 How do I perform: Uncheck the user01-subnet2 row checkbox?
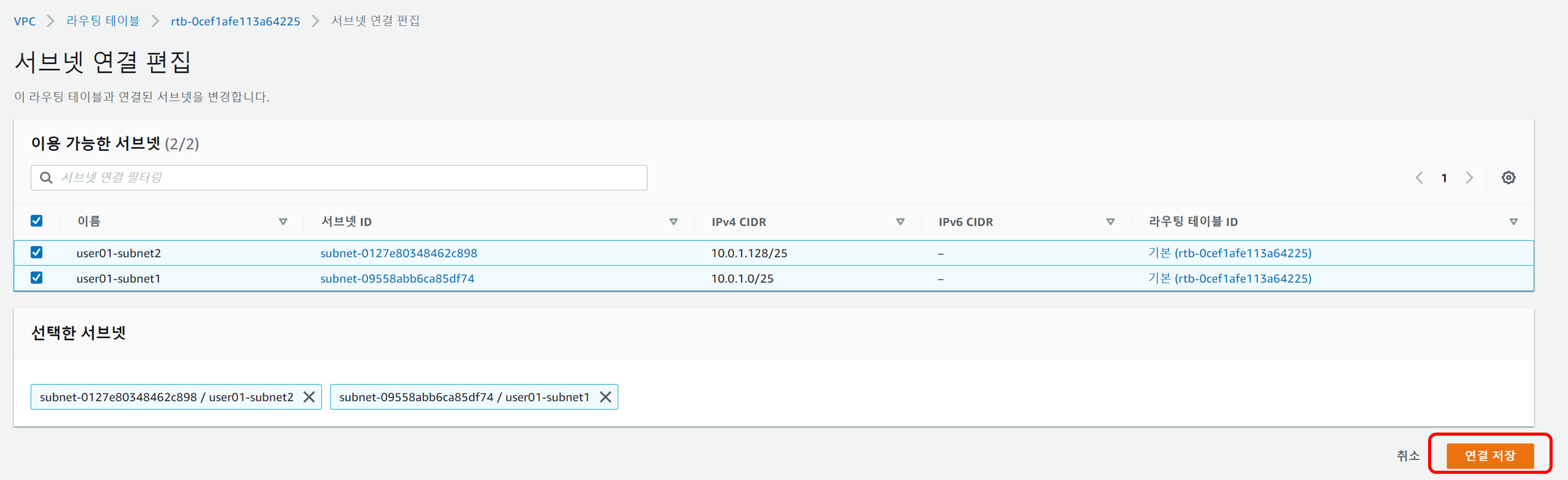click(x=37, y=253)
